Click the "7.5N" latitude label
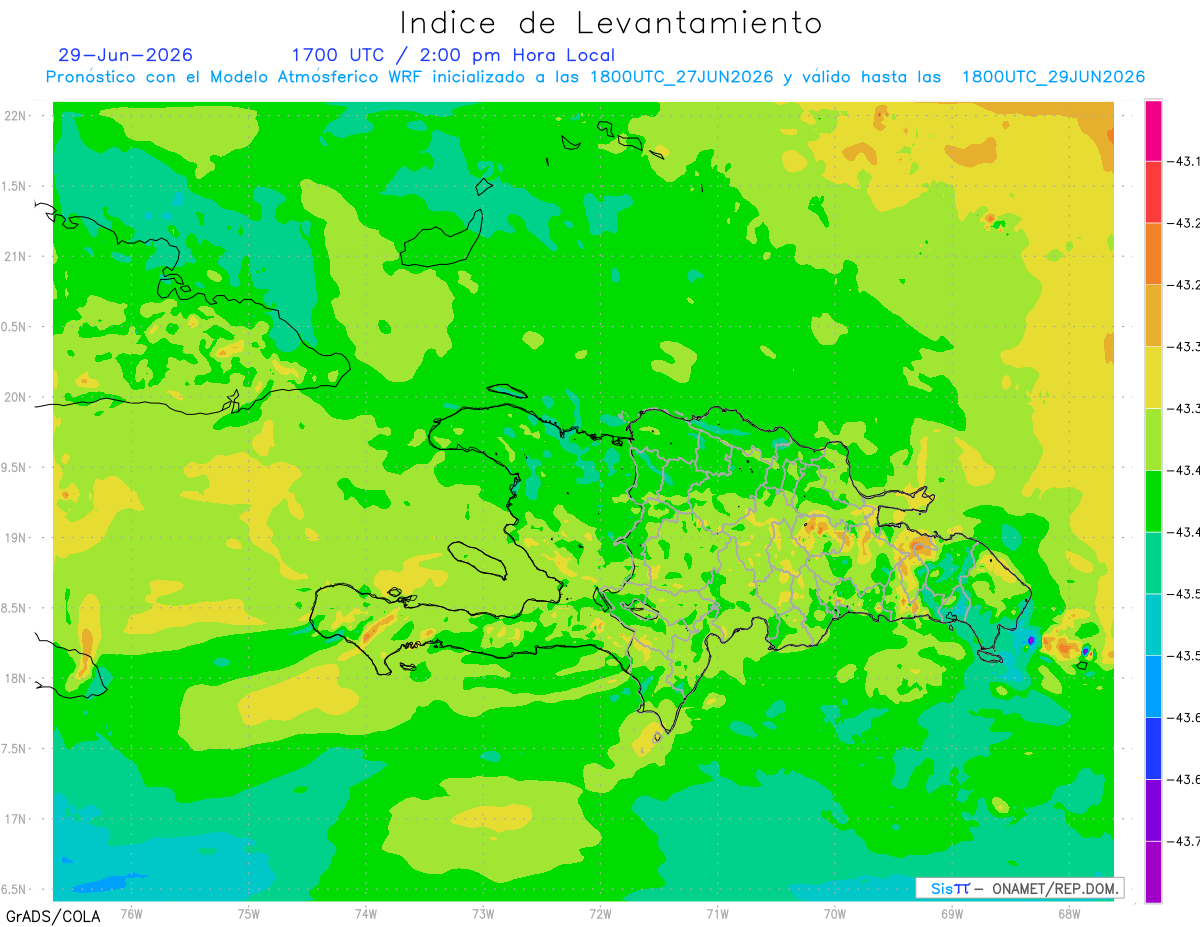 tap(15, 749)
